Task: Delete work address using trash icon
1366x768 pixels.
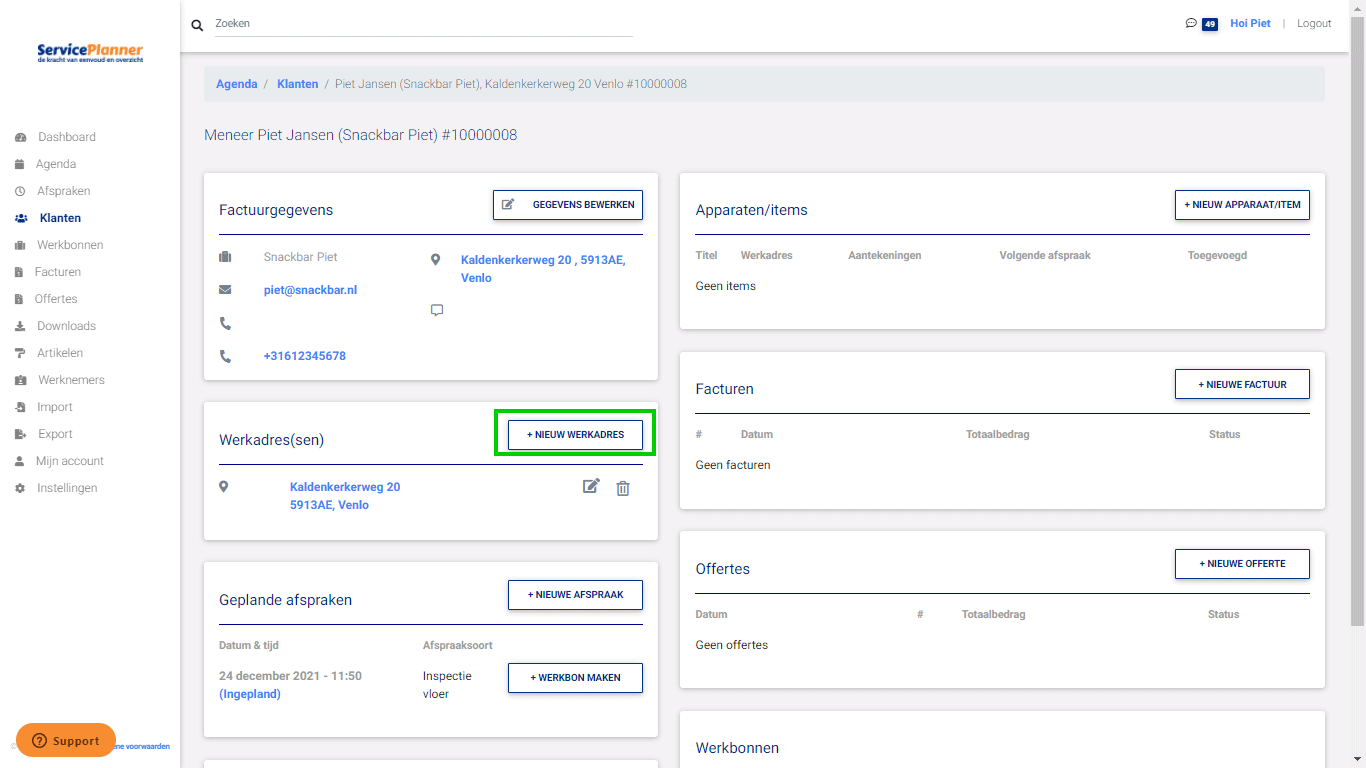Action: pyautogui.click(x=623, y=488)
